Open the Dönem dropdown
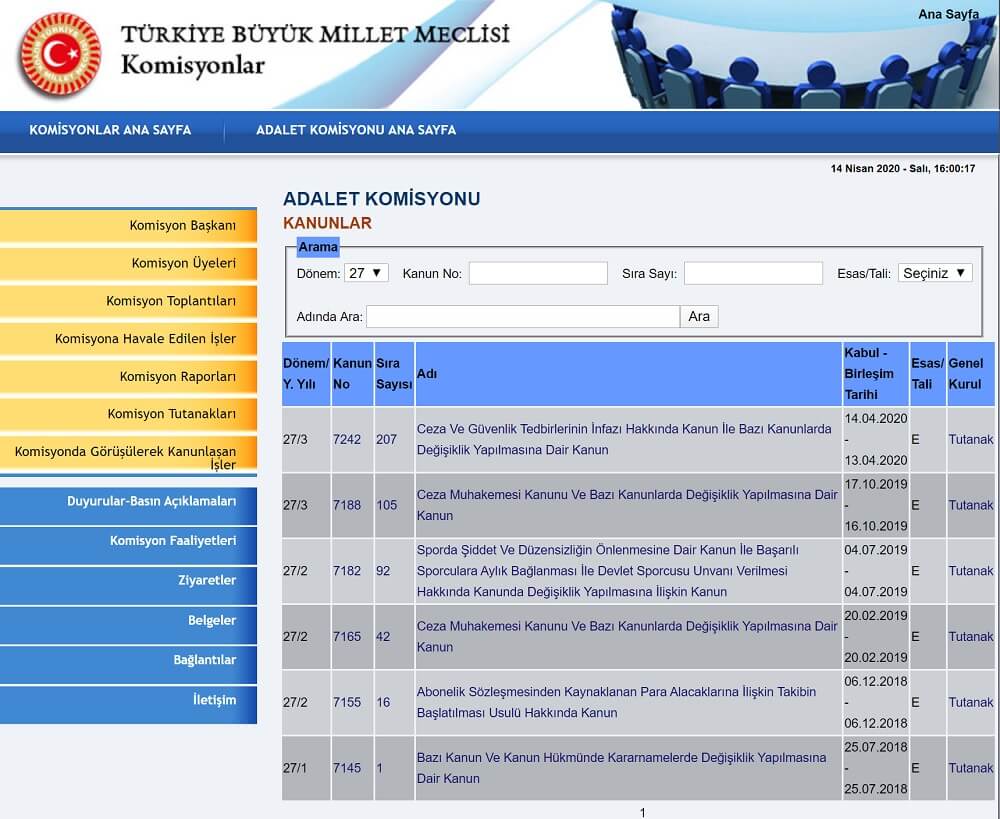 [x=366, y=273]
